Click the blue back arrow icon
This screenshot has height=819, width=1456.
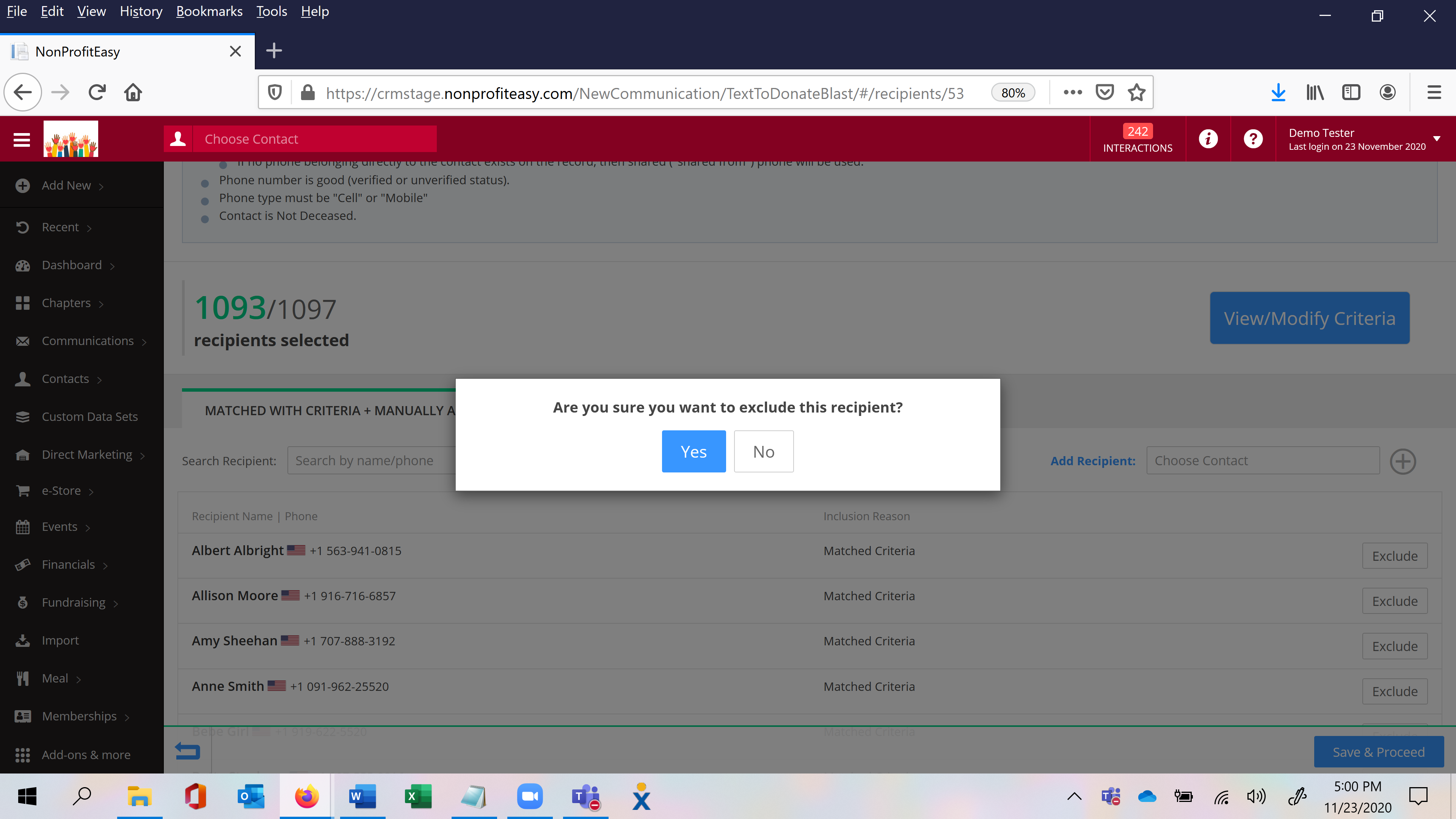click(x=188, y=751)
